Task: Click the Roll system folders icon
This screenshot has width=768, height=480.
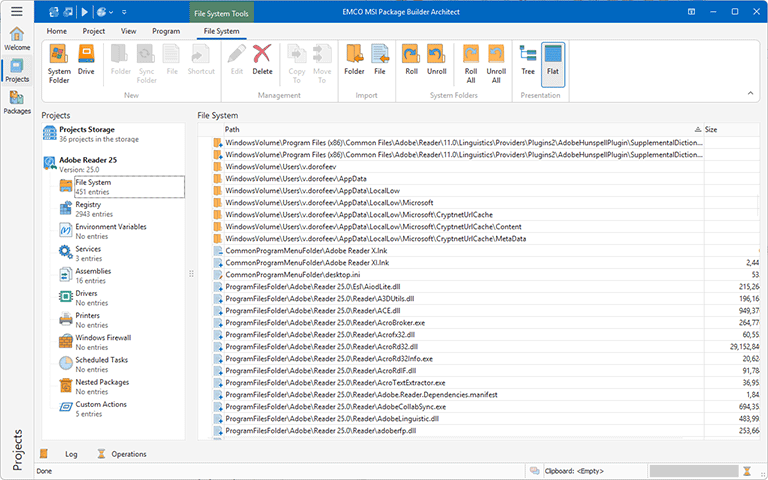Action: 410,62
